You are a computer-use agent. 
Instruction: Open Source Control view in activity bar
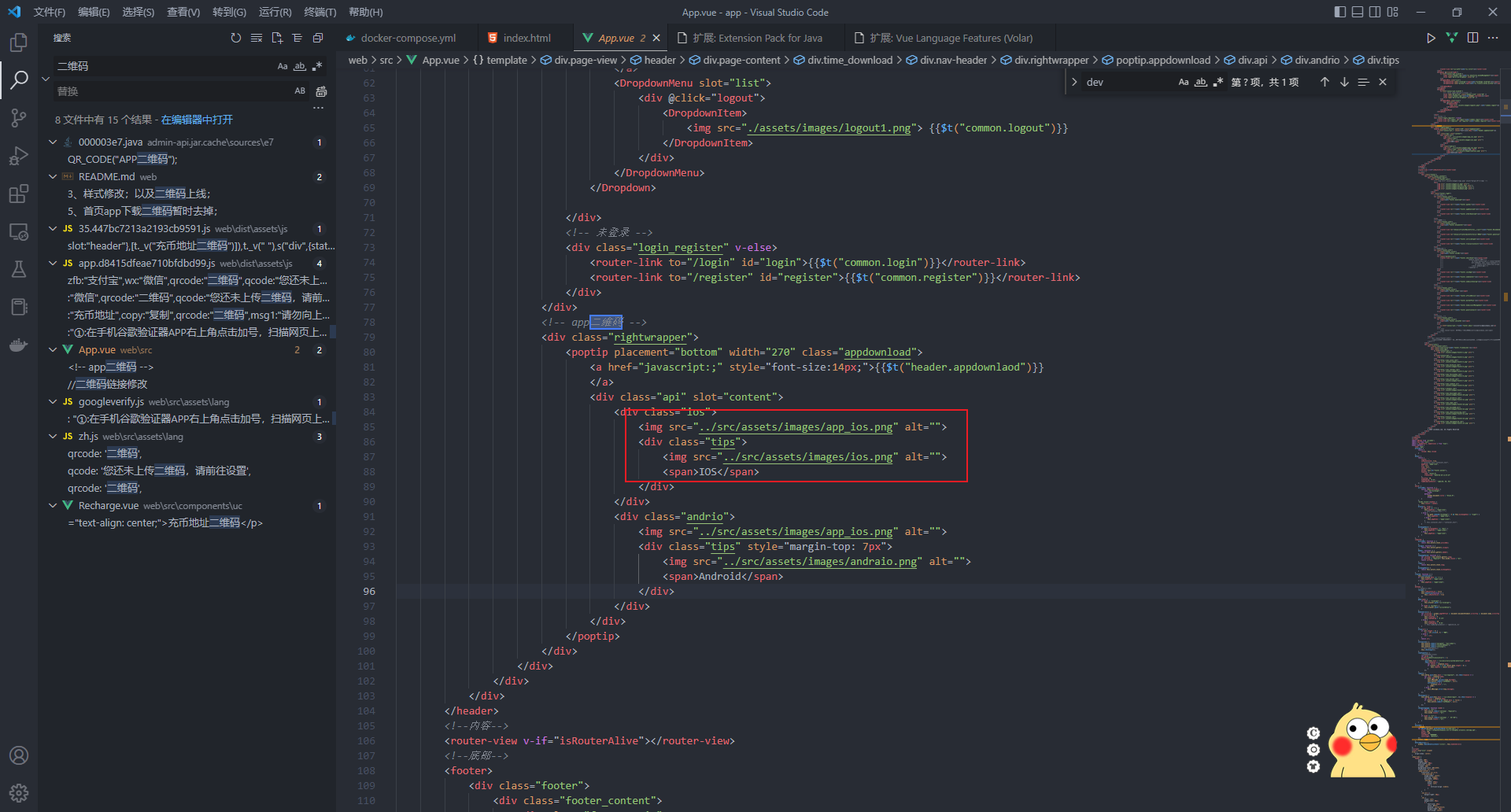19,118
